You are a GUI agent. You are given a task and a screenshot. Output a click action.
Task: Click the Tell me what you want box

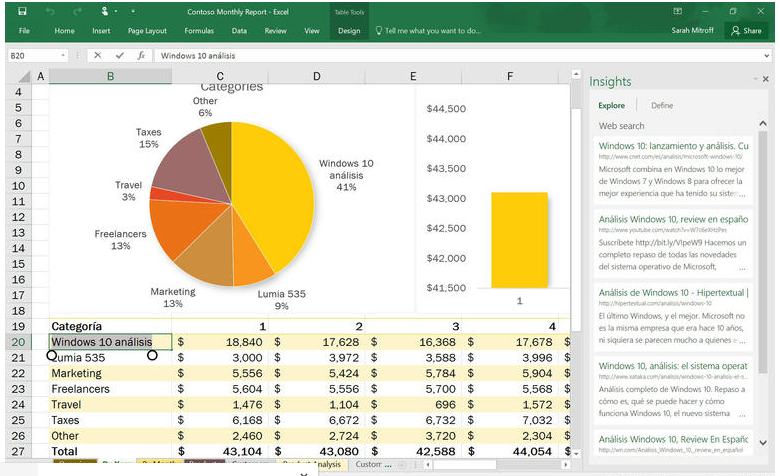[x=428, y=31]
